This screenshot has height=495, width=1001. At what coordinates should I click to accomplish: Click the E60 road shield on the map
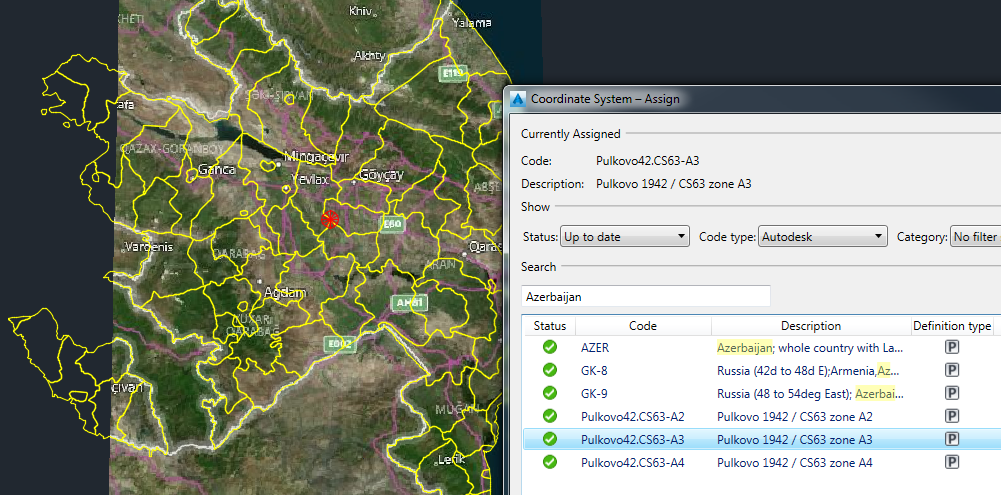[x=391, y=224]
